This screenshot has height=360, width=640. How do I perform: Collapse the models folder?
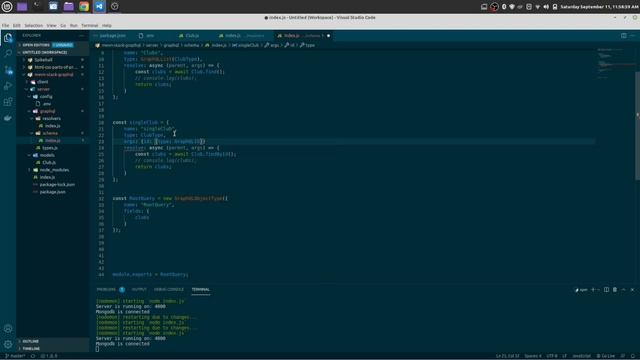coord(53,155)
